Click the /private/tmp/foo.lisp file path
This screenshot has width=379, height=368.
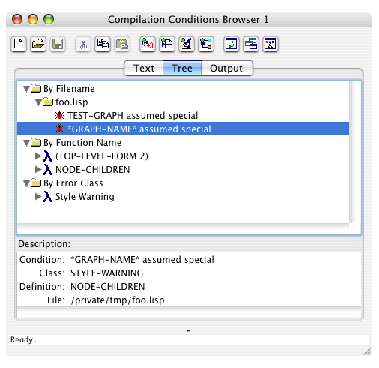[x=117, y=300]
